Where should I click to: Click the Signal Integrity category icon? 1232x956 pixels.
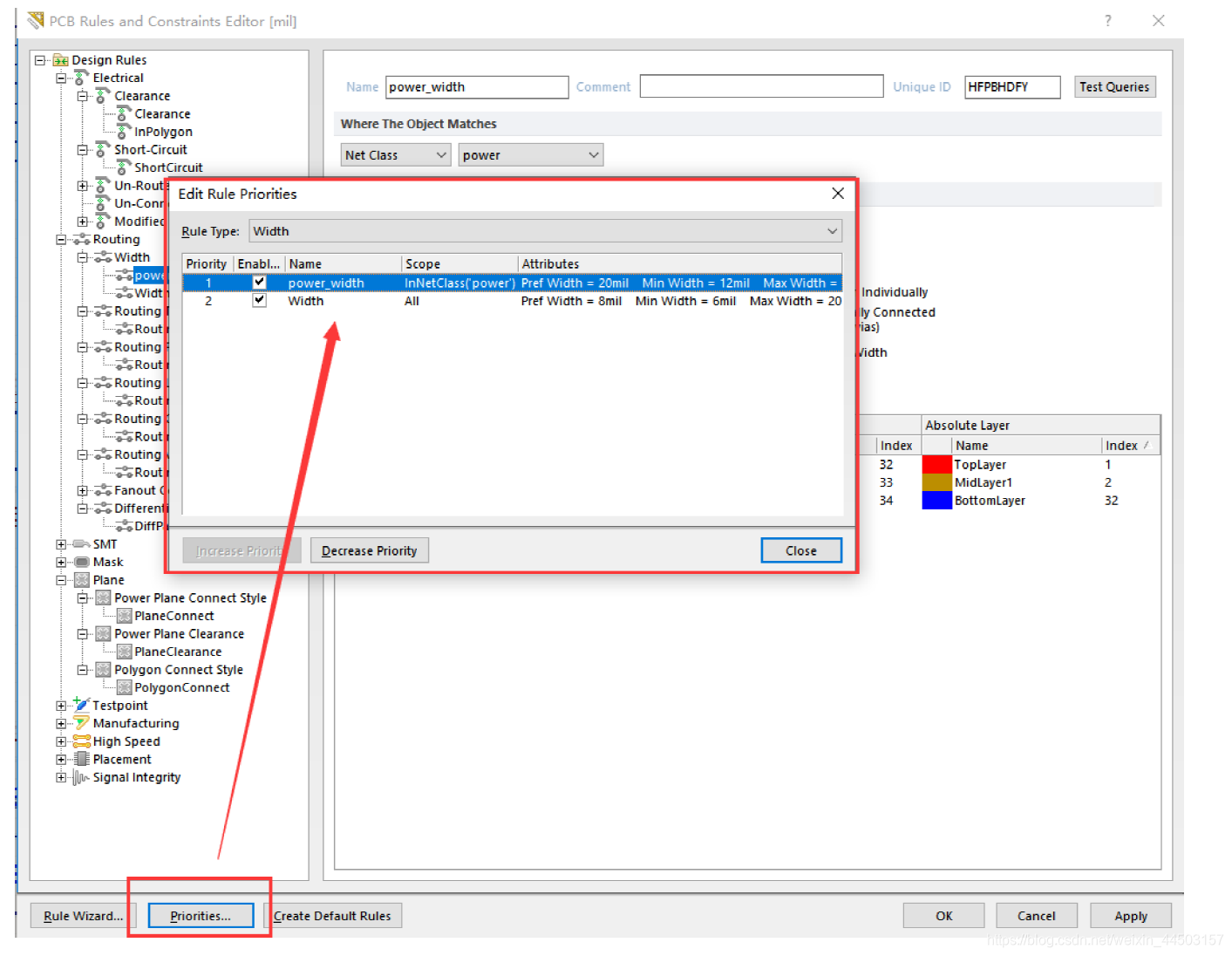82,777
